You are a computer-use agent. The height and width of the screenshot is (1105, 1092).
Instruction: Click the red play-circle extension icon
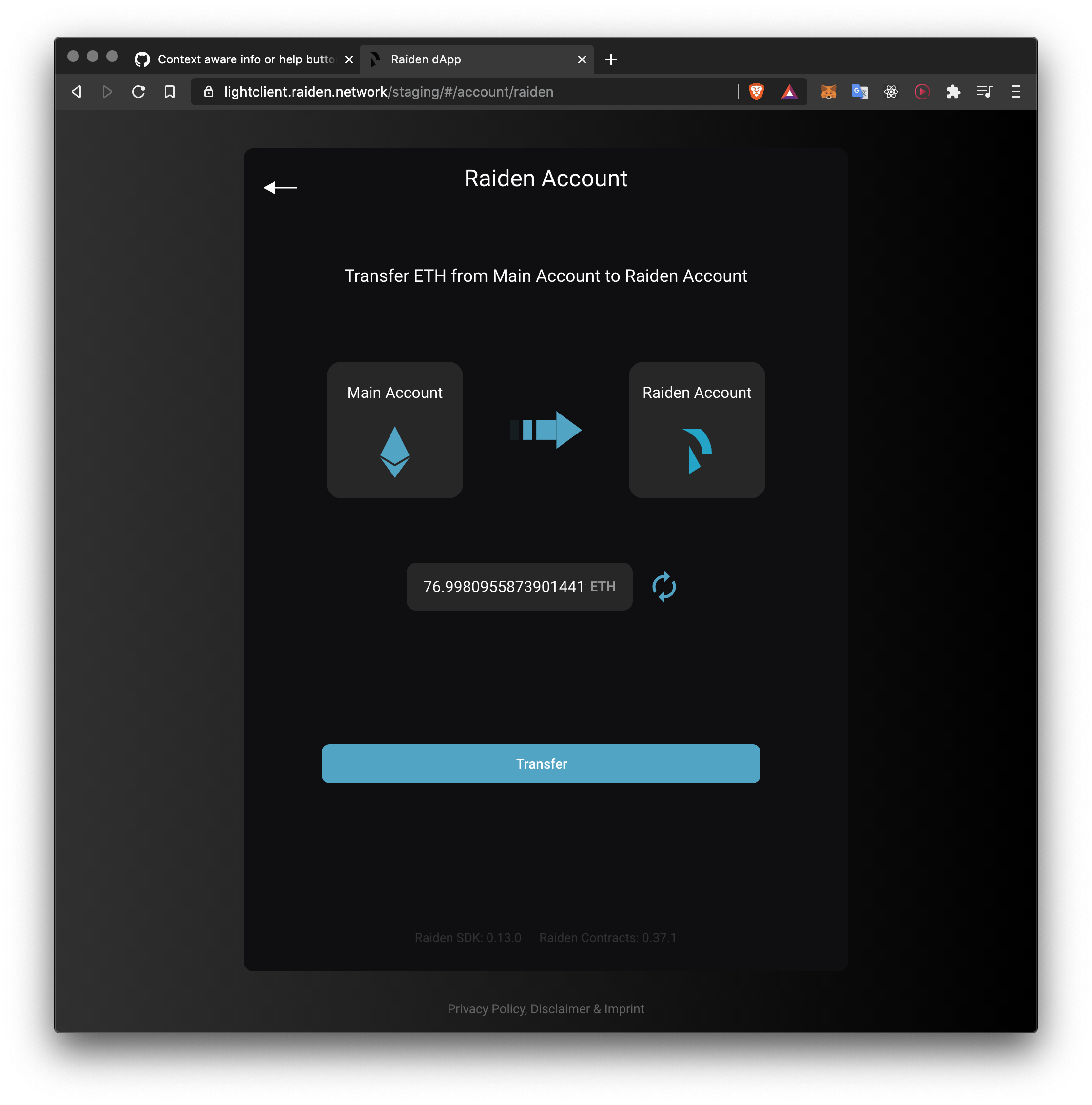point(922,92)
